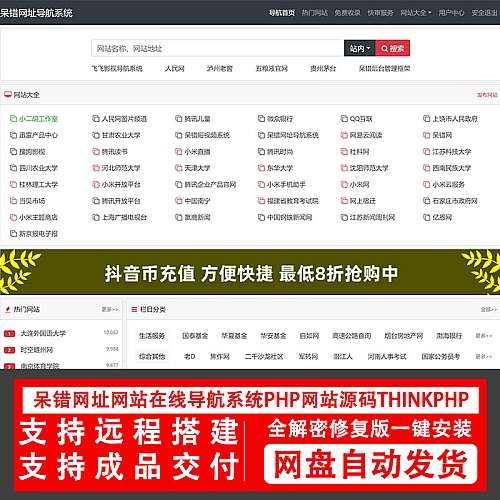
Task: Click the red 搜索 search button
Action: click(x=393, y=49)
